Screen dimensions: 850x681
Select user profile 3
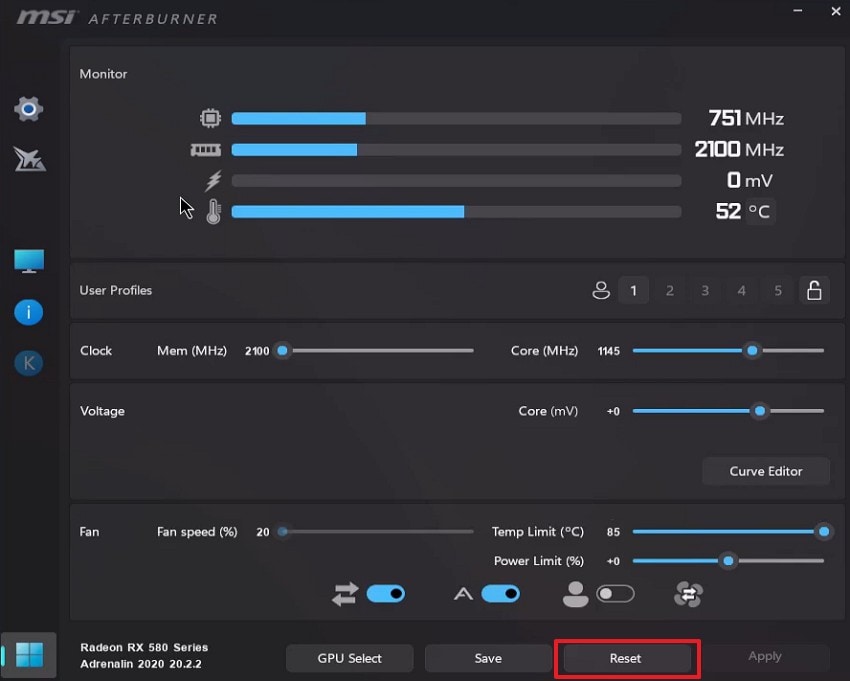tap(705, 291)
